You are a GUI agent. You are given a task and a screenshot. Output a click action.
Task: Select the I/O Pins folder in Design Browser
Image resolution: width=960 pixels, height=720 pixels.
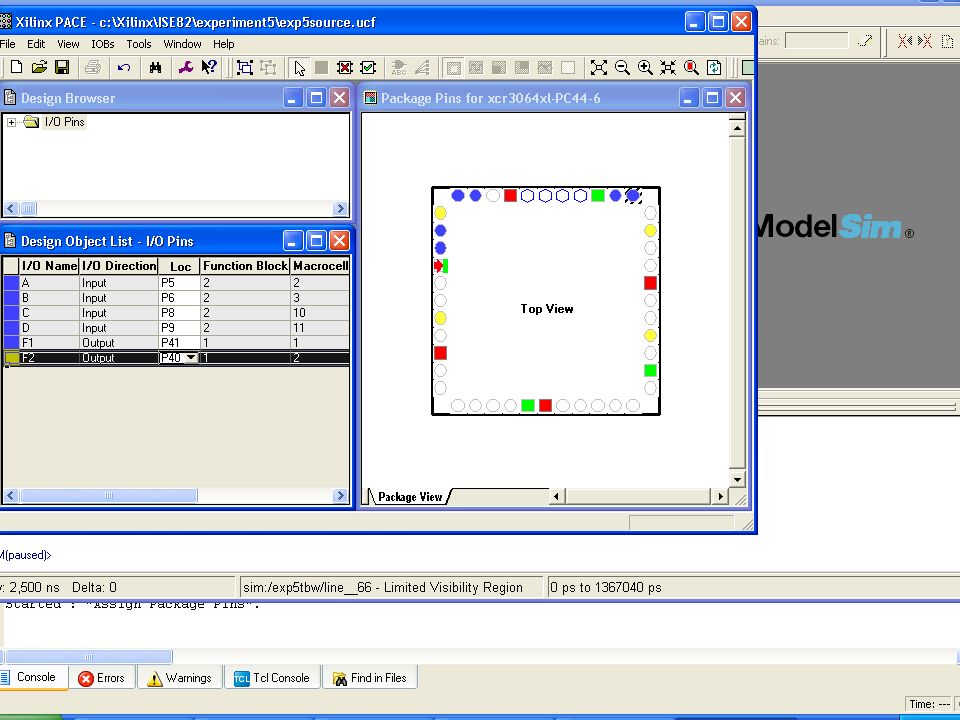coord(64,122)
